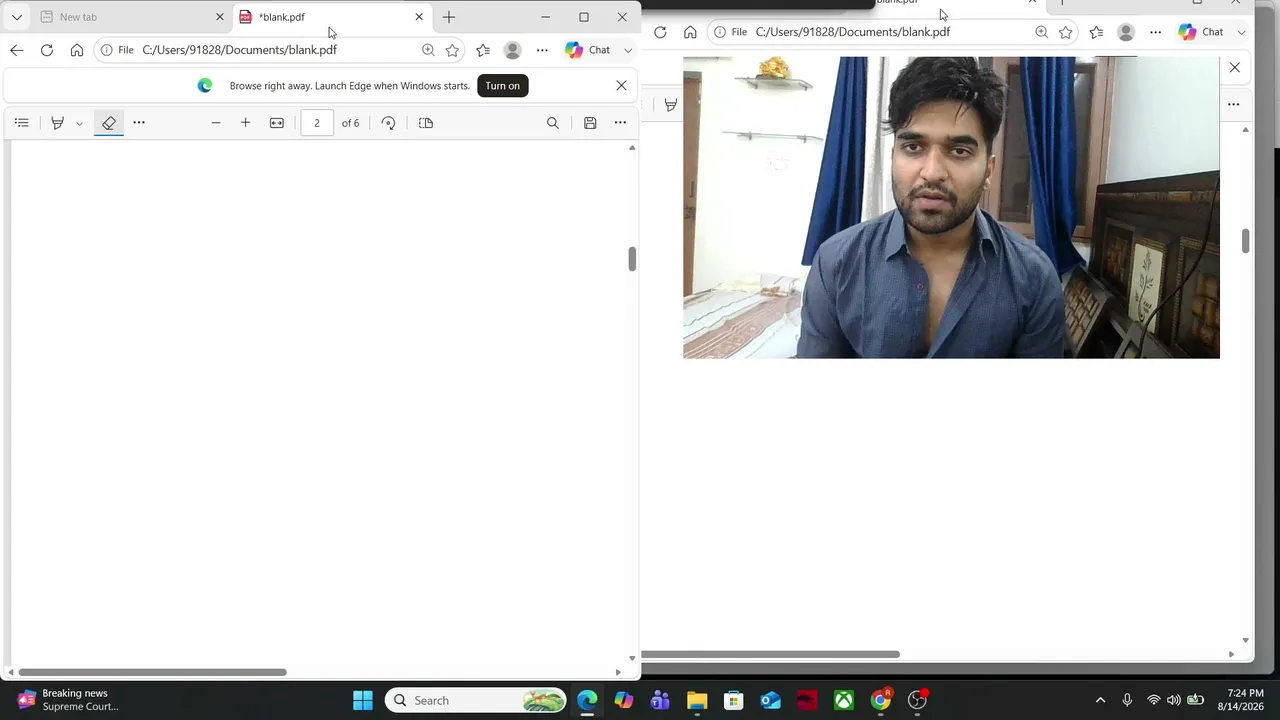Click Fit to width in left PDF toolbar
The width and height of the screenshot is (1280, 720).
(x=277, y=123)
